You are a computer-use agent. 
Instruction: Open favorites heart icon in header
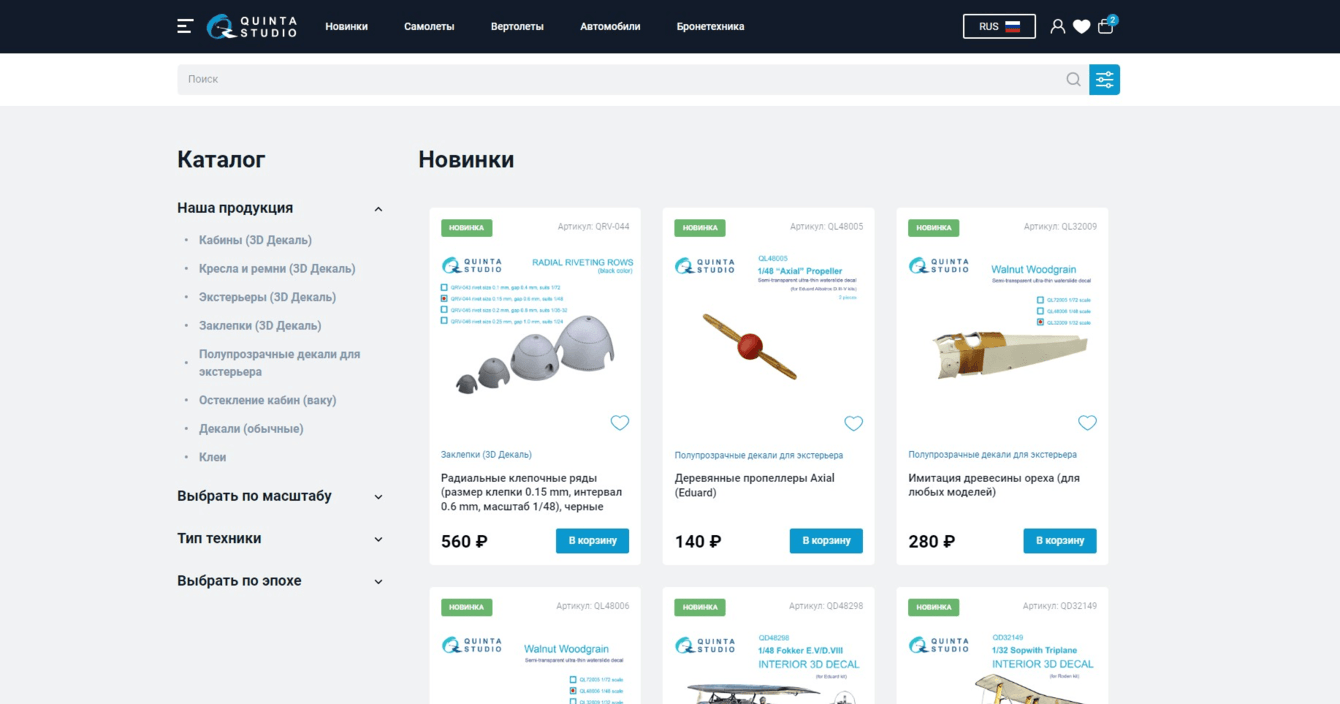point(1081,27)
